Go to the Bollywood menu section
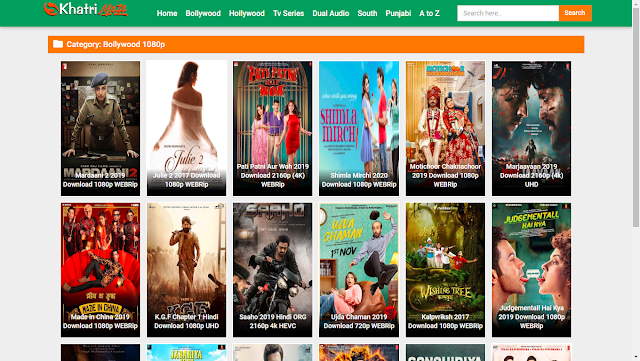The image size is (640, 361). click(x=203, y=13)
